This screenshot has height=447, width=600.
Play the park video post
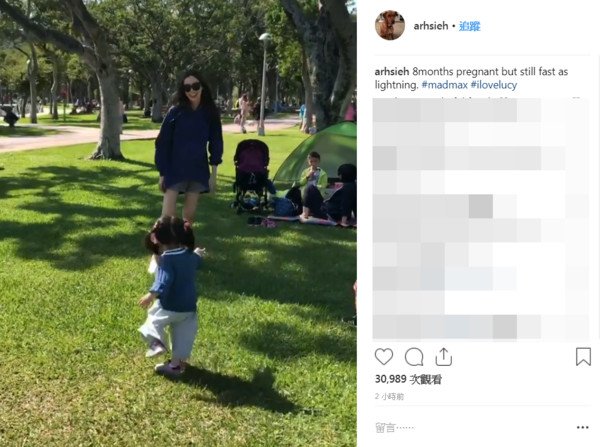[178, 224]
